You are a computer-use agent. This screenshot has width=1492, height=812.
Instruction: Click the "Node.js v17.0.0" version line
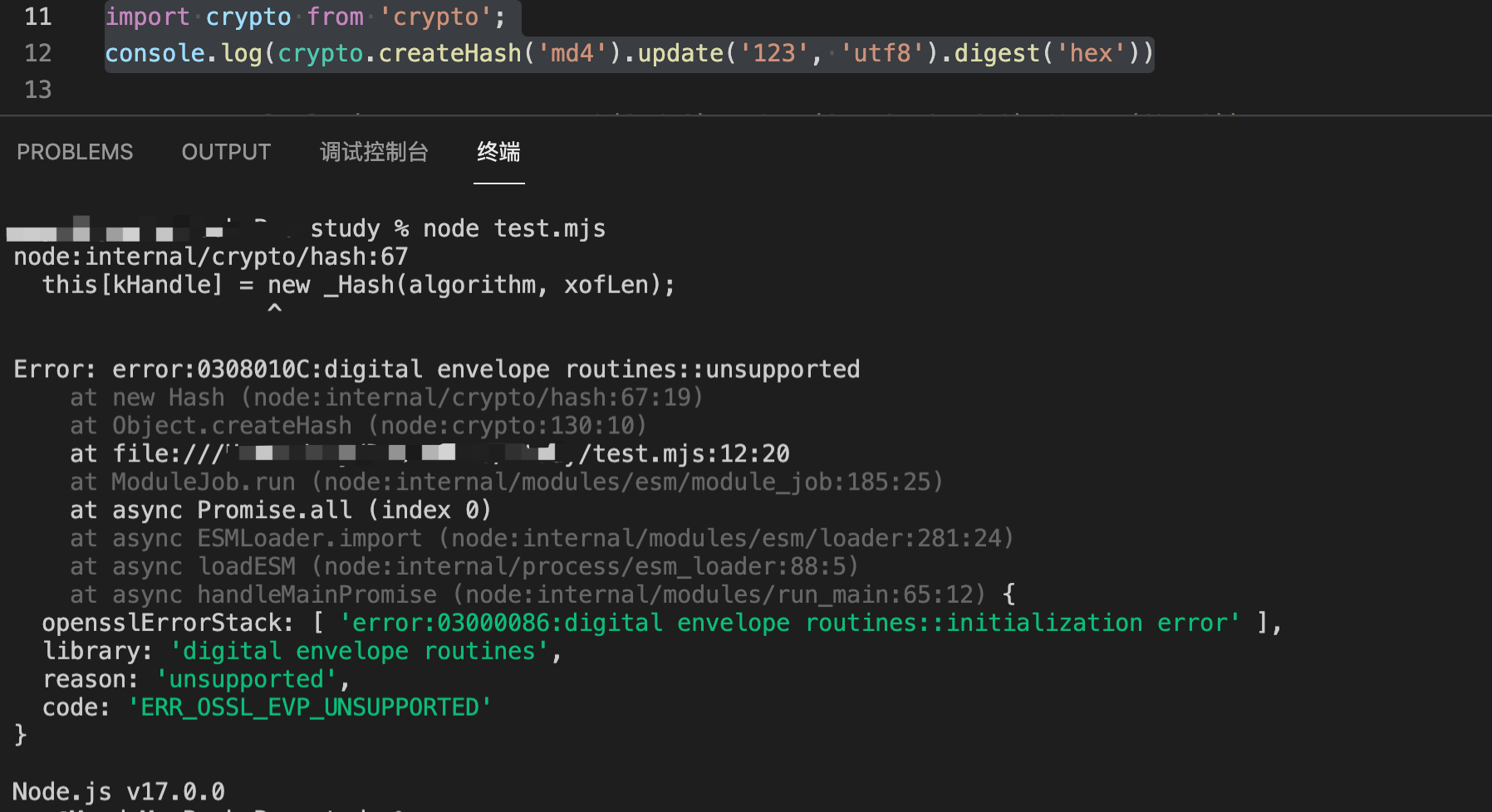(x=119, y=792)
